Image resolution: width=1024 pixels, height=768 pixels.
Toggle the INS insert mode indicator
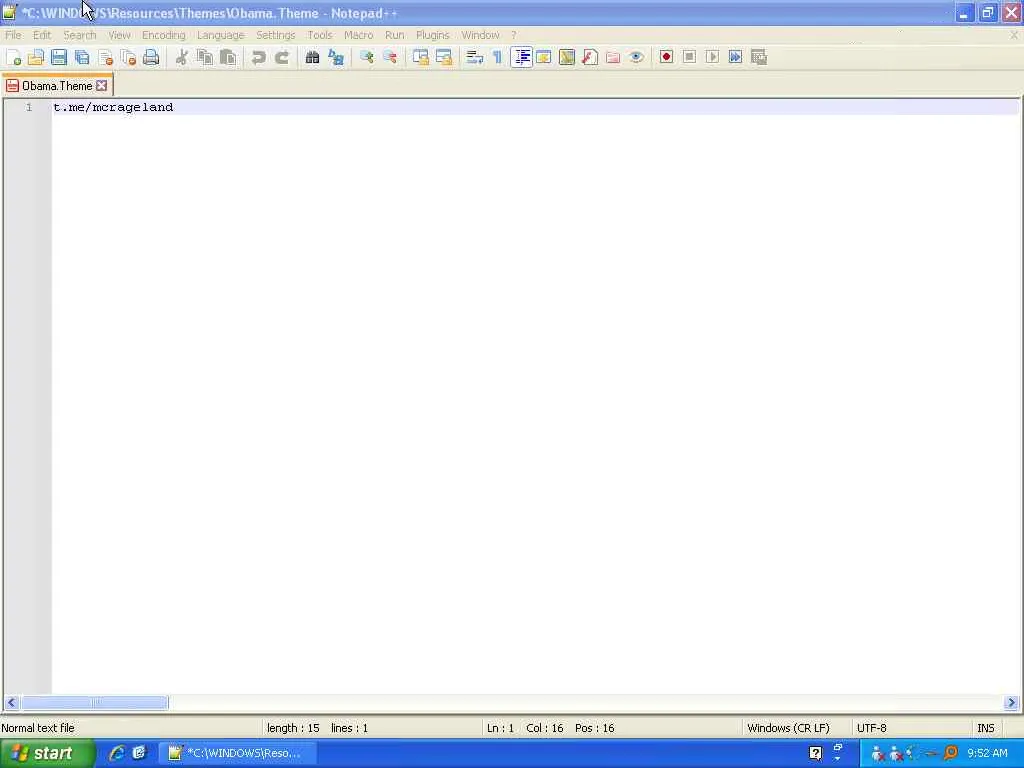pyautogui.click(x=986, y=728)
